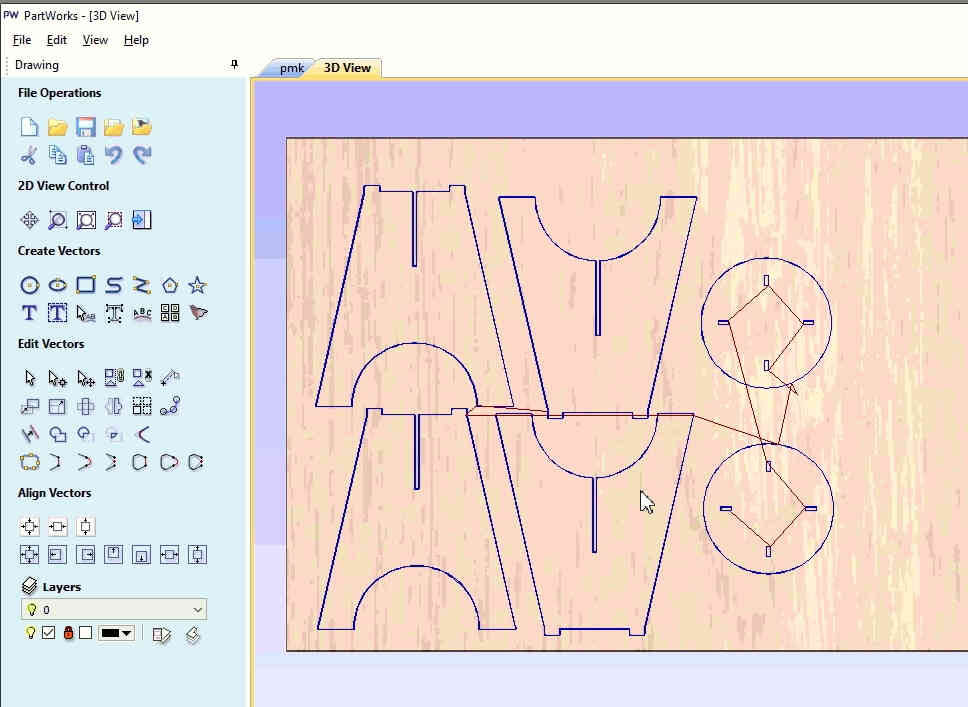Create a new file
The height and width of the screenshot is (707, 968).
click(x=29, y=127)
